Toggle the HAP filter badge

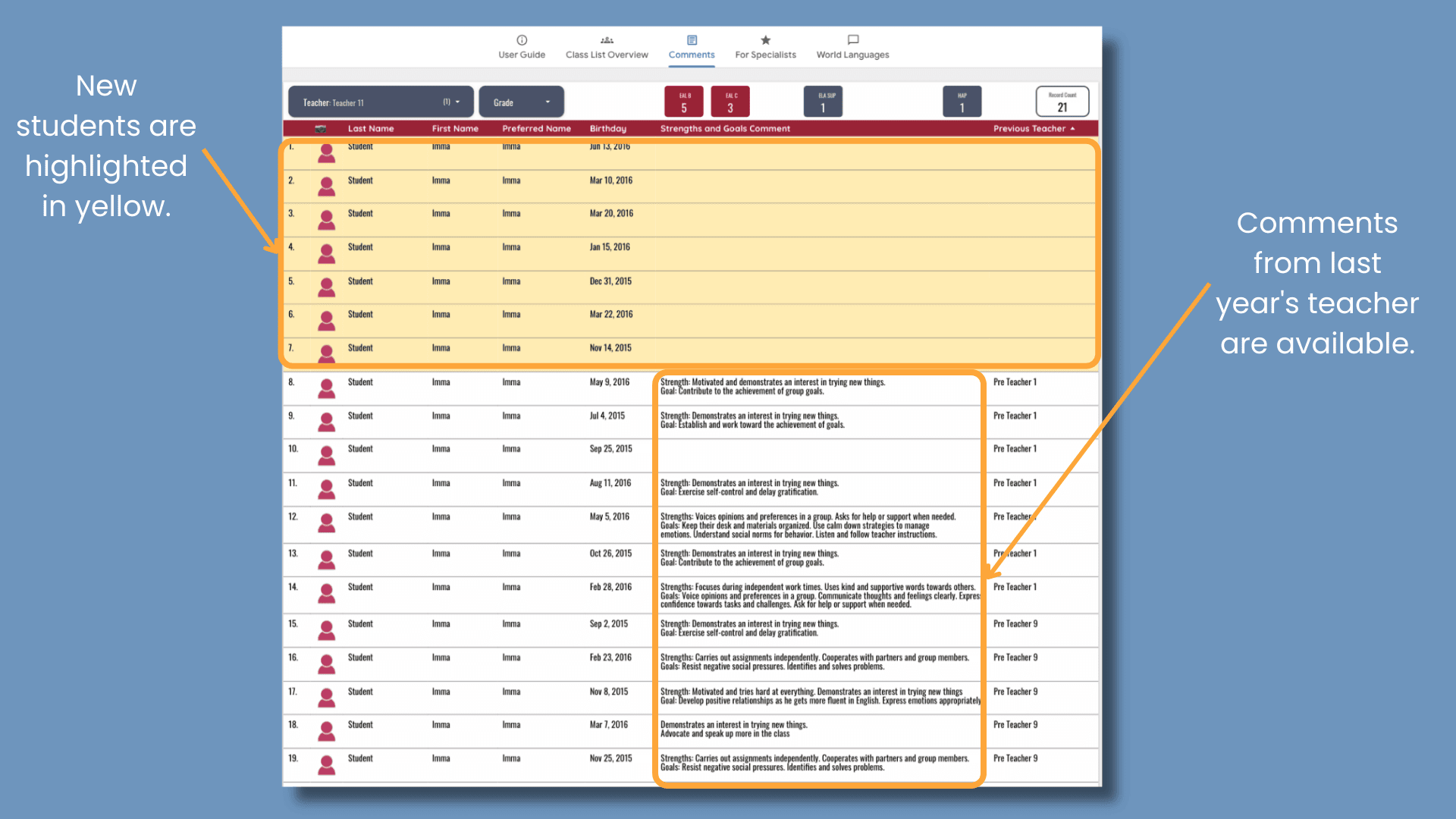click(x=962, y=101)
